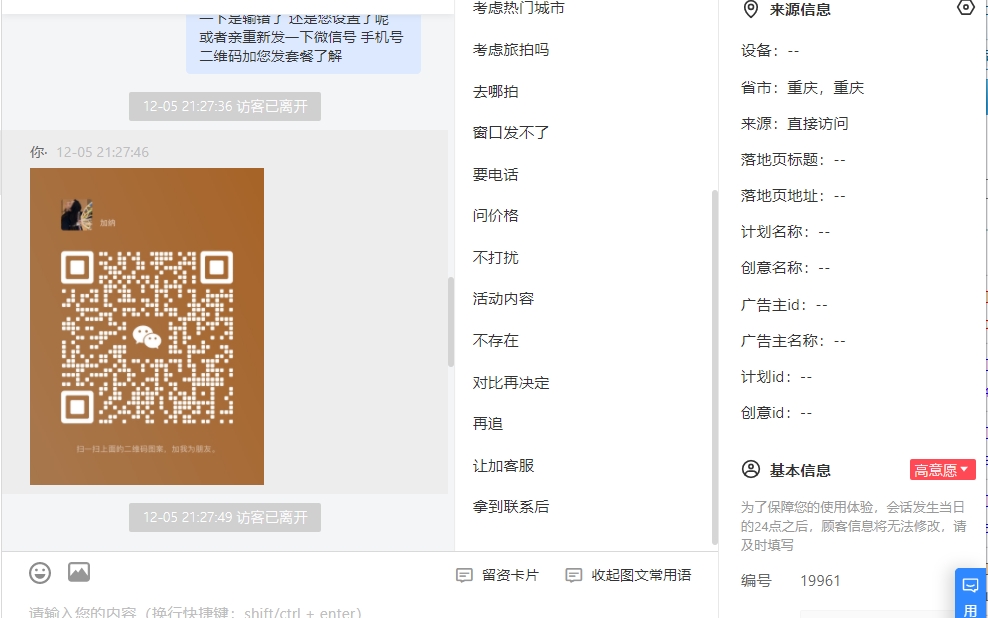Viewport: 988px width, 618px height.
Task: Select the quick reply 拿到联系后
Action: click(x=511, y=506)
